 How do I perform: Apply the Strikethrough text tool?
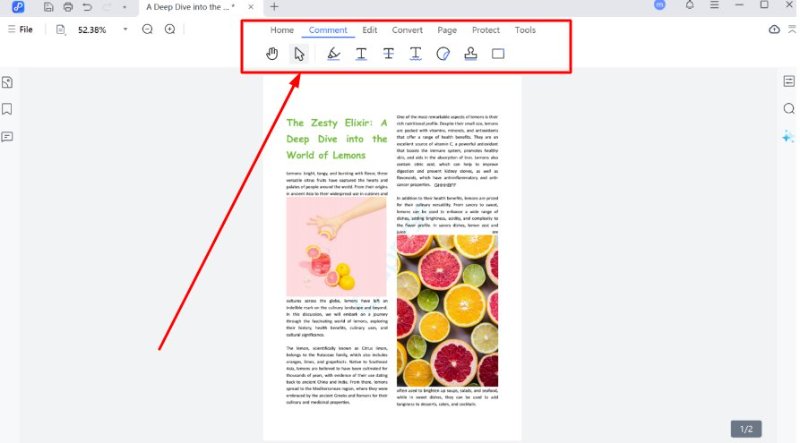[x=388, y=54]
